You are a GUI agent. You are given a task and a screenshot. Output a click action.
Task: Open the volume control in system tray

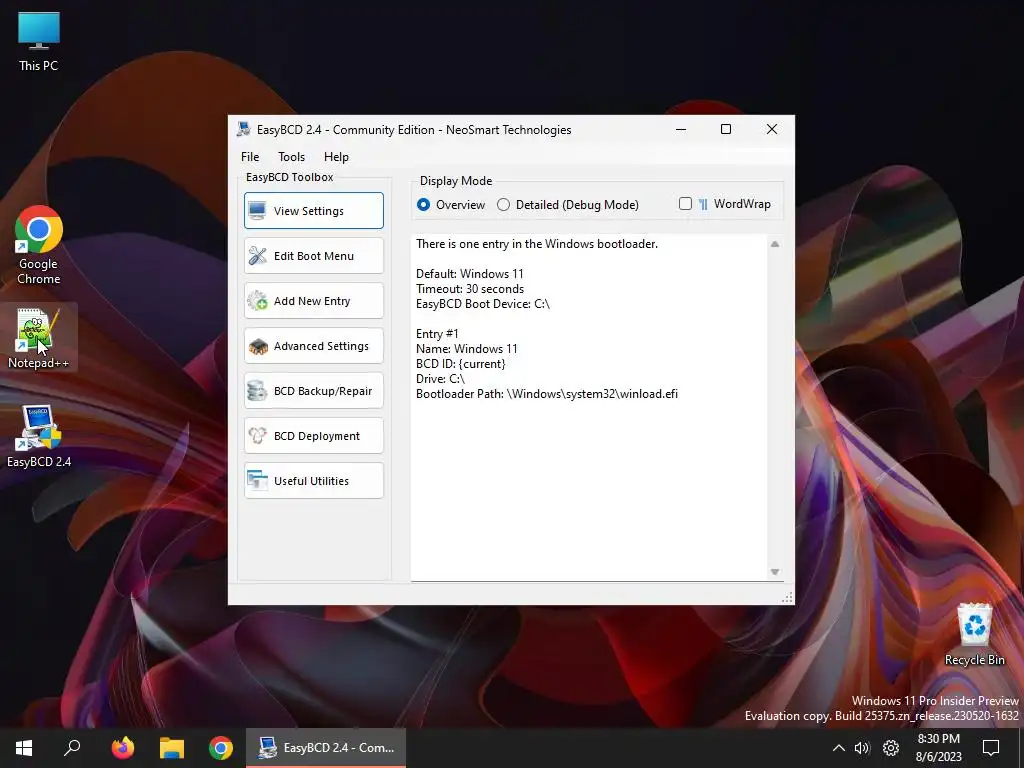coord(862,748)
